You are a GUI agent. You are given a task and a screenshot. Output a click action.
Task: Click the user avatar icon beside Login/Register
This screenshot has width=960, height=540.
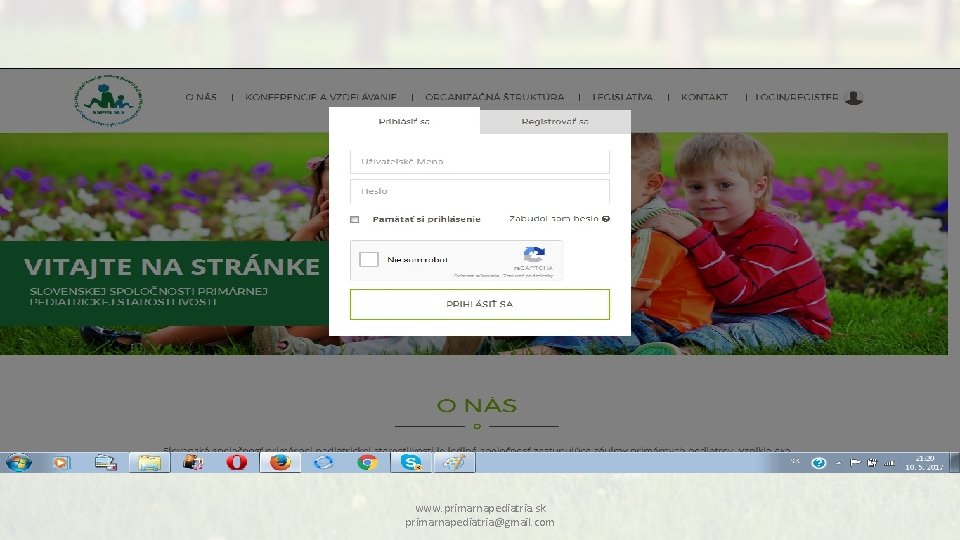[853, 97]
